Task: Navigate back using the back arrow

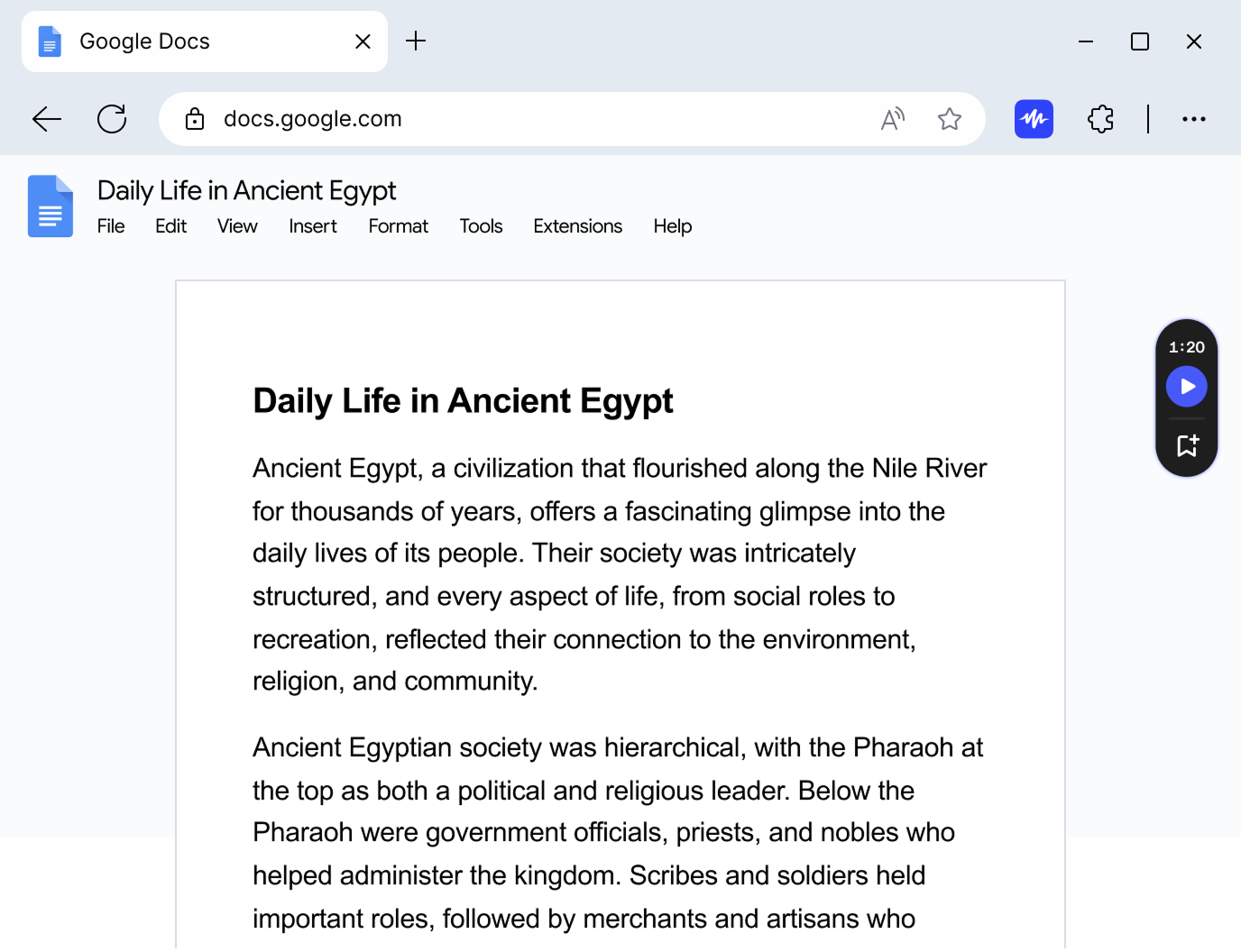Action: pos(46,118)
